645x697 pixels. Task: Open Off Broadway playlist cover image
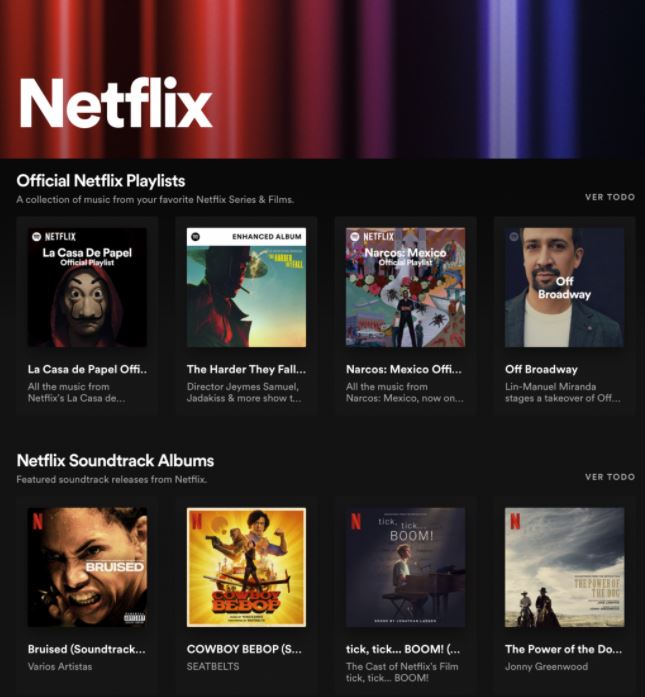coord(565,287)
